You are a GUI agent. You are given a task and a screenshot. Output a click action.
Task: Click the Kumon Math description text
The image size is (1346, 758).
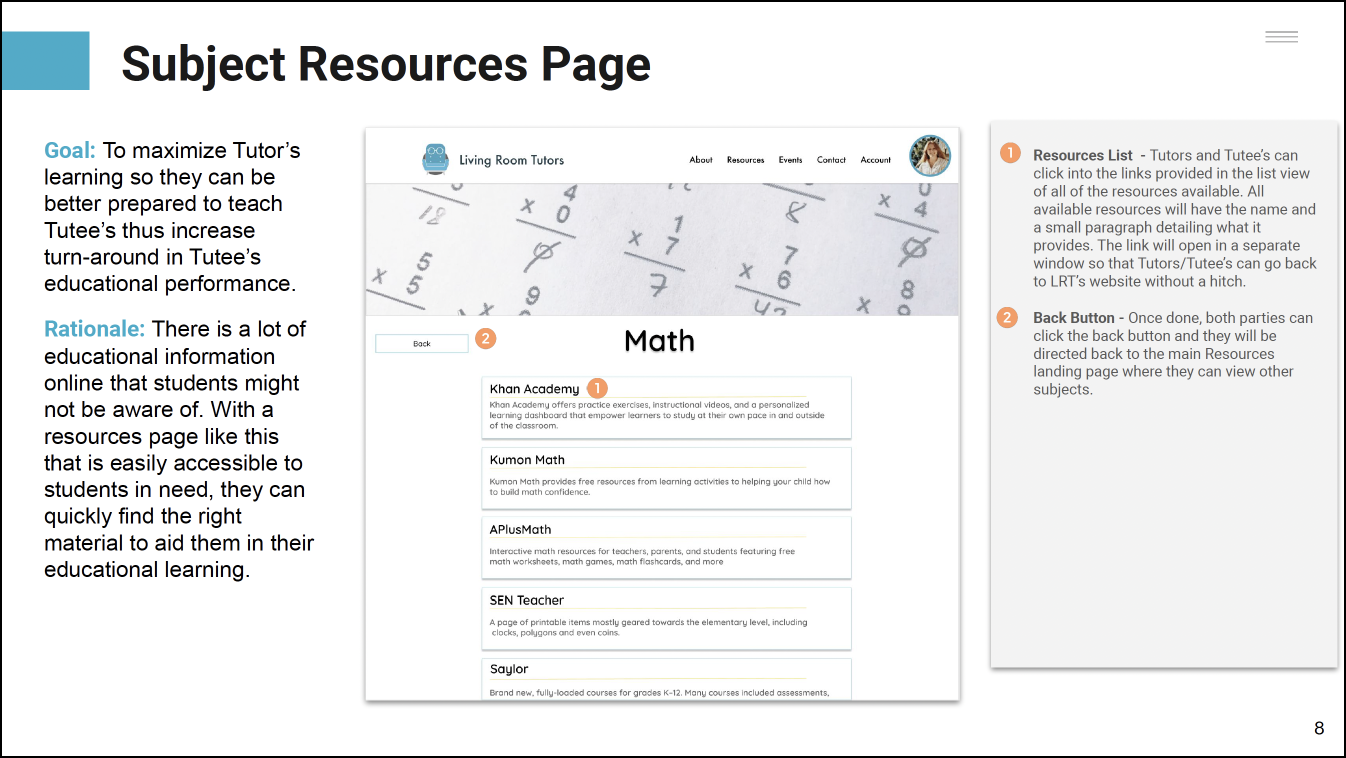[x=660, y=486]
